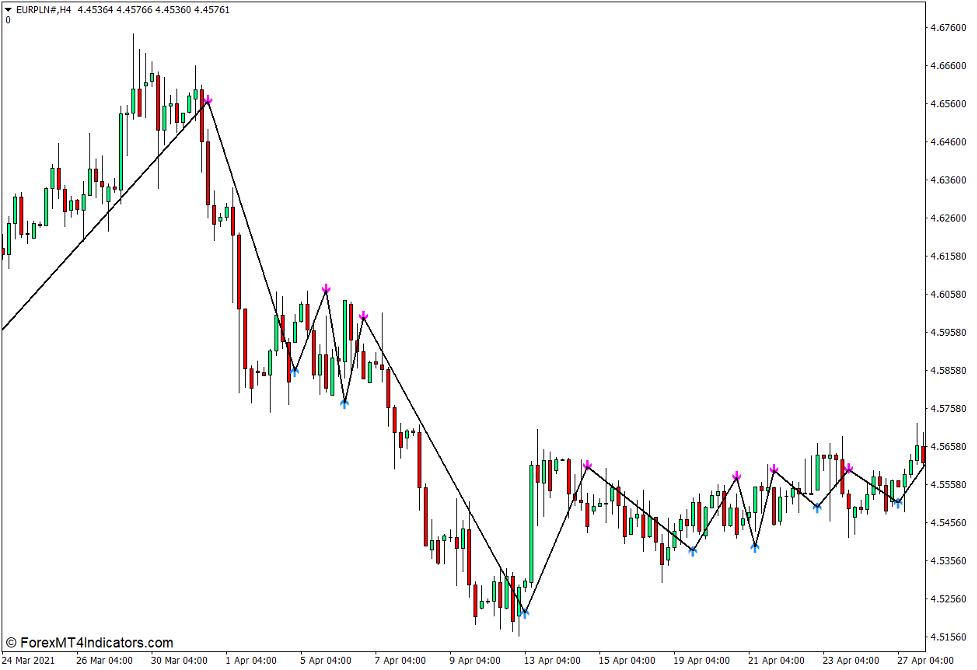
Task: Select the 4.51600 price label at bottom
Action: point(946,637)
